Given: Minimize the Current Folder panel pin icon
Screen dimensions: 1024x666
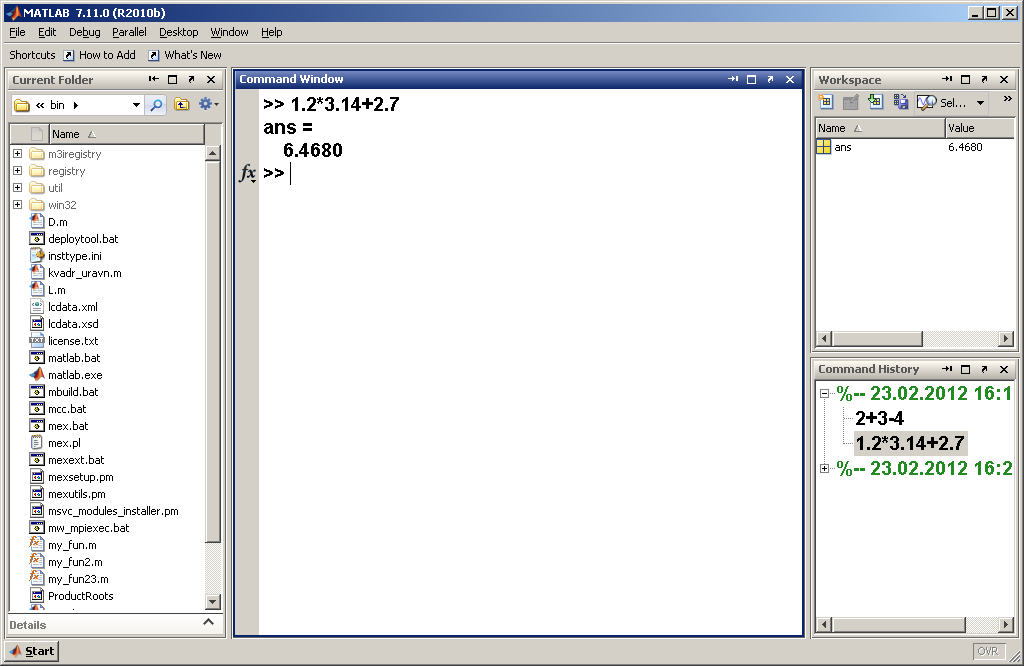Looking at the screenshot, I should click(x=153, y=80).
